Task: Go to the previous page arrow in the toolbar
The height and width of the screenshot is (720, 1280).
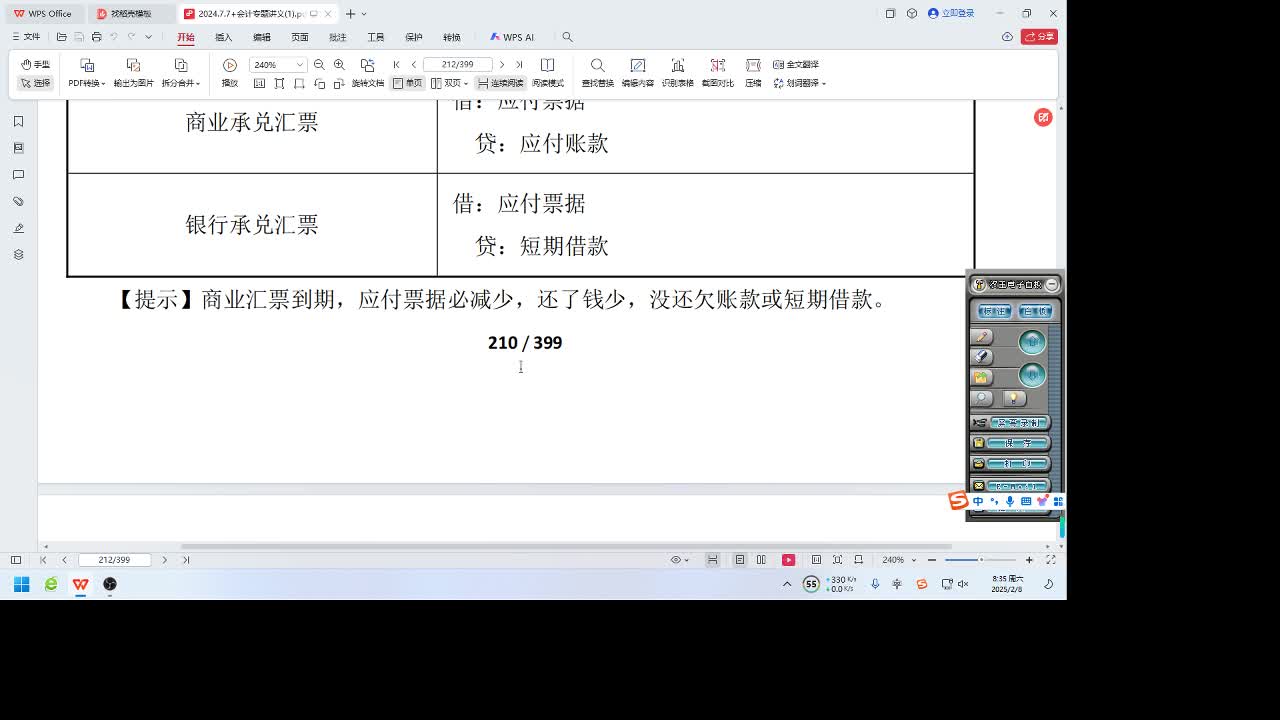Action: 414,65
